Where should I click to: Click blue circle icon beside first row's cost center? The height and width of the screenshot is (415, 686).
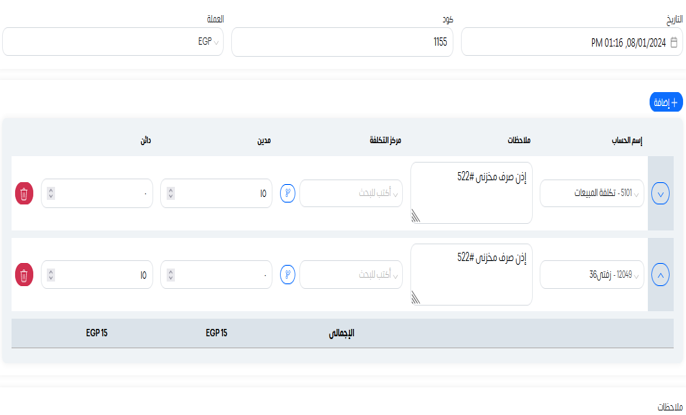pyautogui.click(x=288, y=193)
